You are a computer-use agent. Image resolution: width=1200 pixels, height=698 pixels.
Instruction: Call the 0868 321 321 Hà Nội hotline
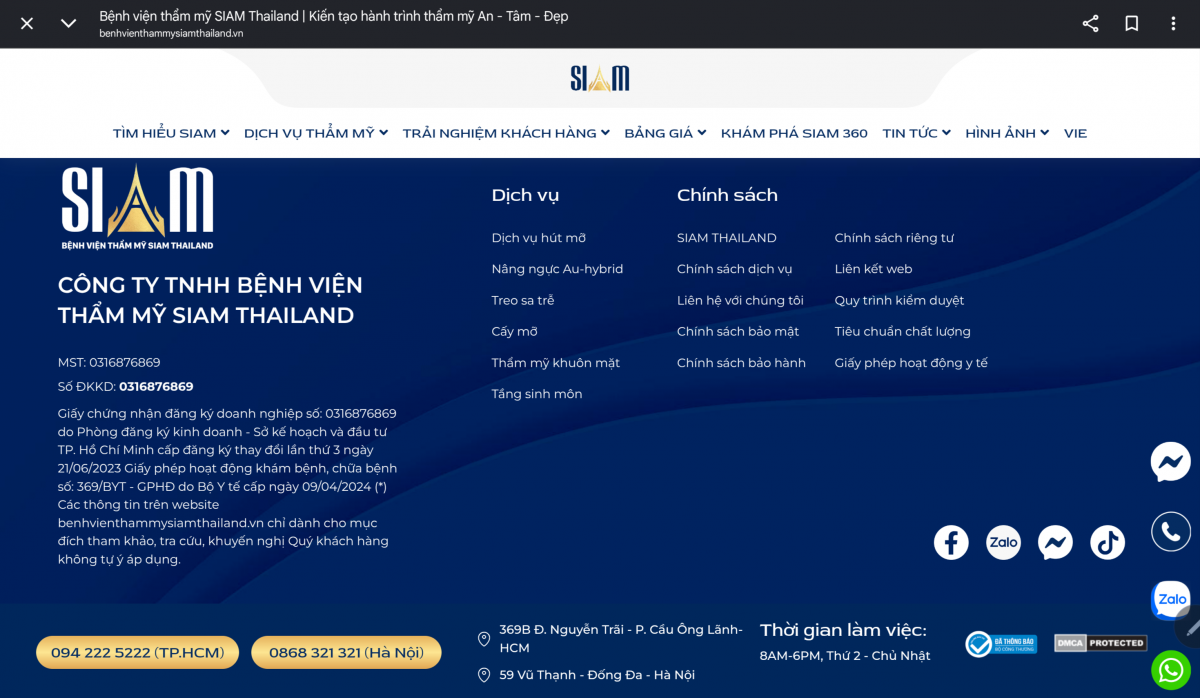point(346,652)
